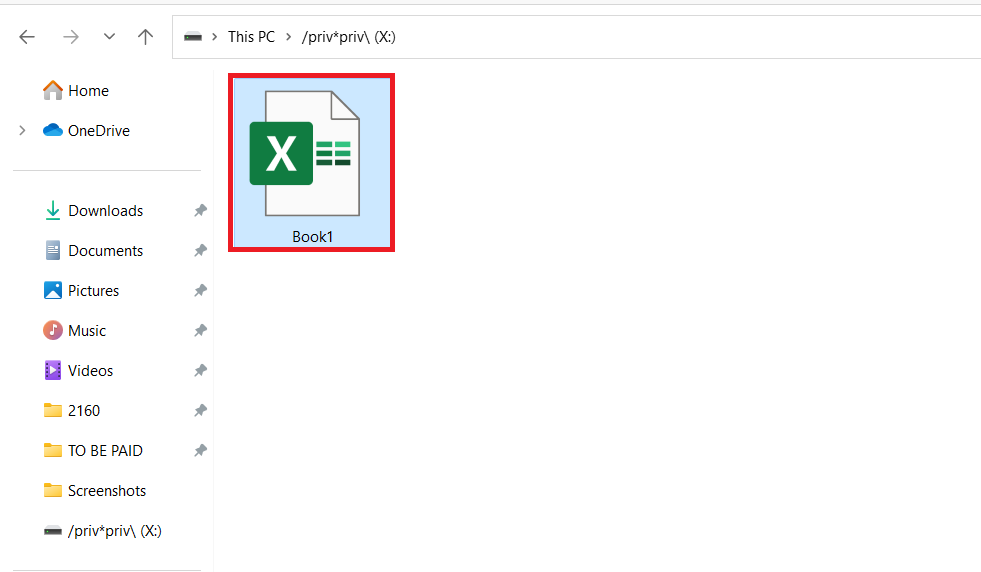Click the Videos film icon

53,370
